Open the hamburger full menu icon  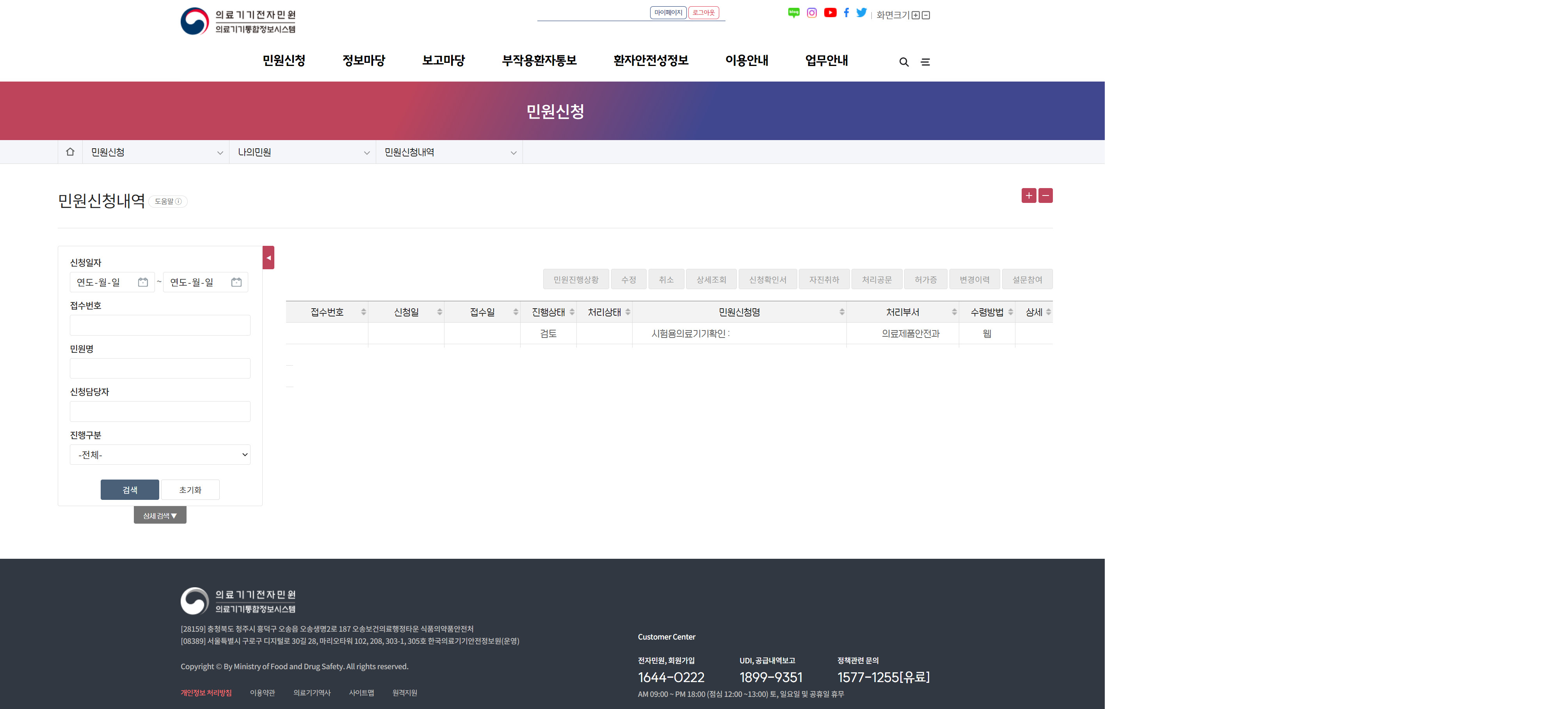[925, 62]
